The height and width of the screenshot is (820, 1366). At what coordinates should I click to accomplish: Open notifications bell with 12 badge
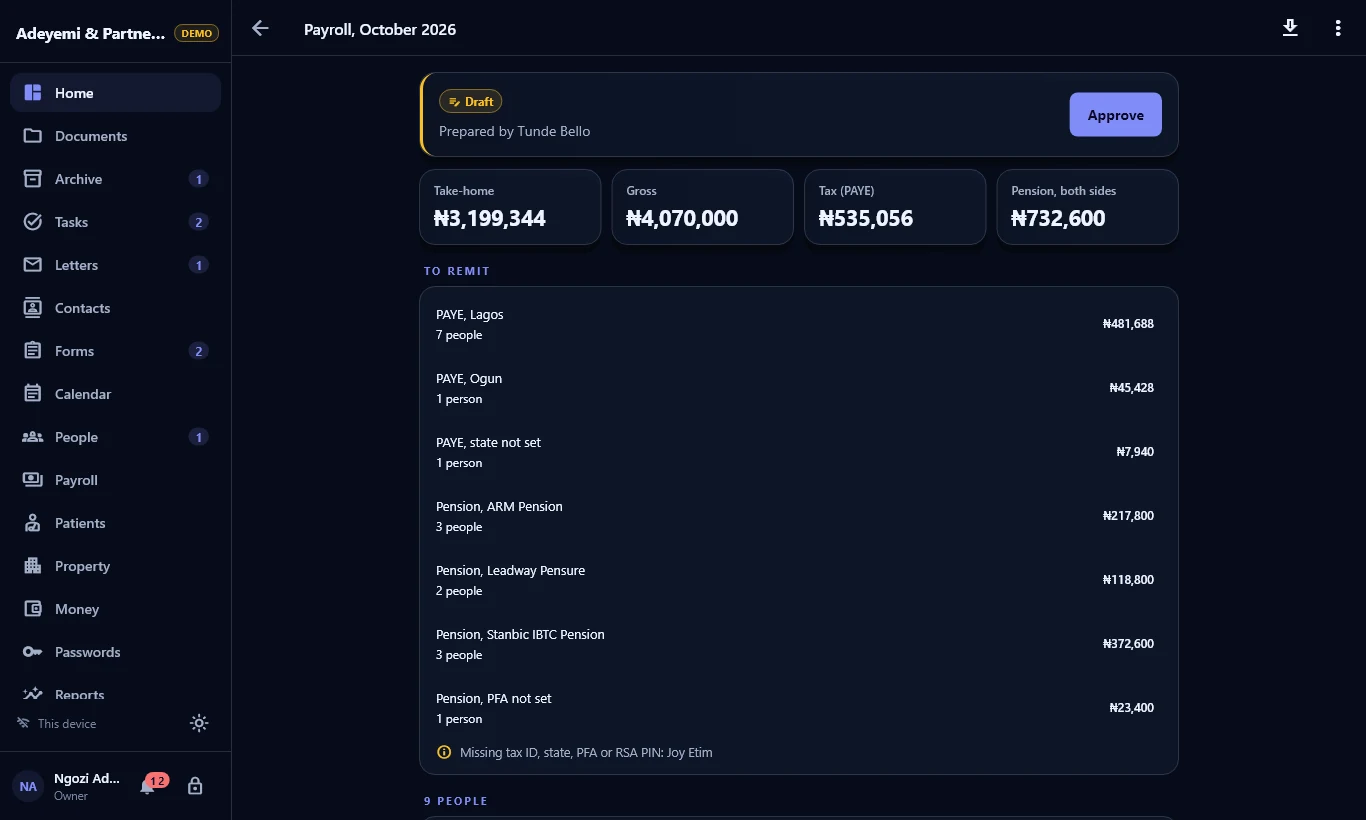coord(148,786)
